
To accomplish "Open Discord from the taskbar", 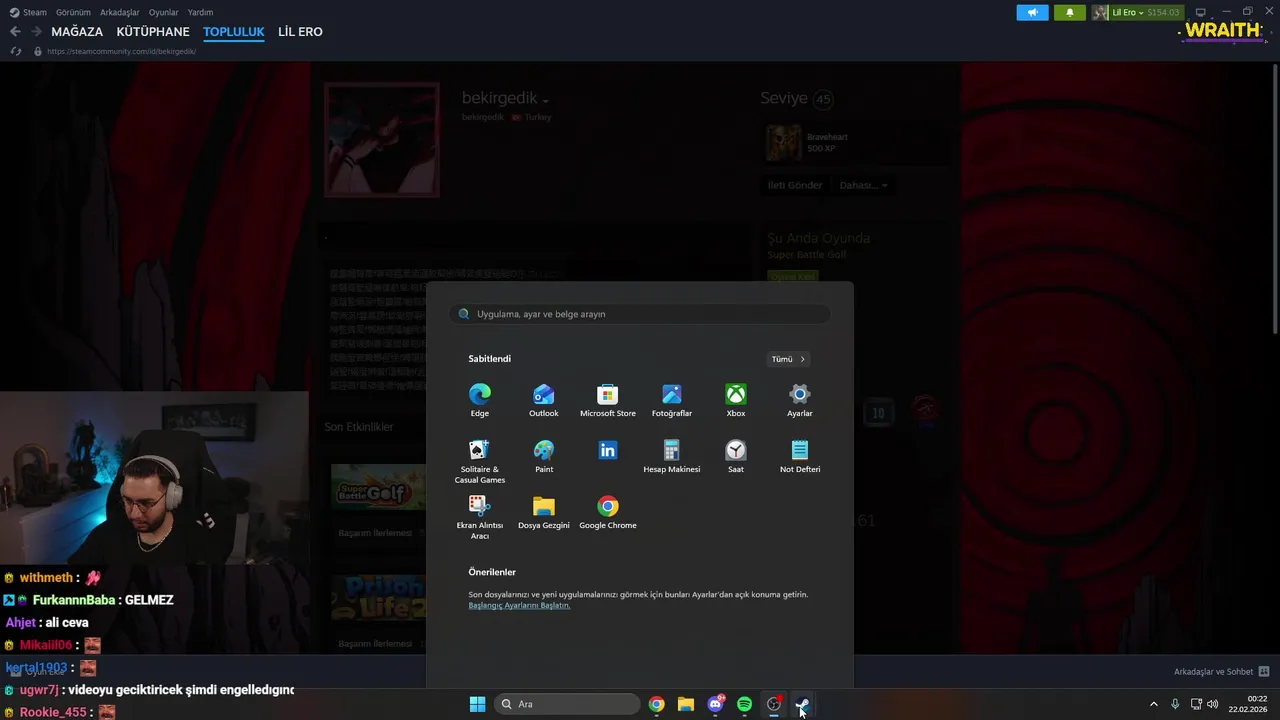I will [715, 704].
